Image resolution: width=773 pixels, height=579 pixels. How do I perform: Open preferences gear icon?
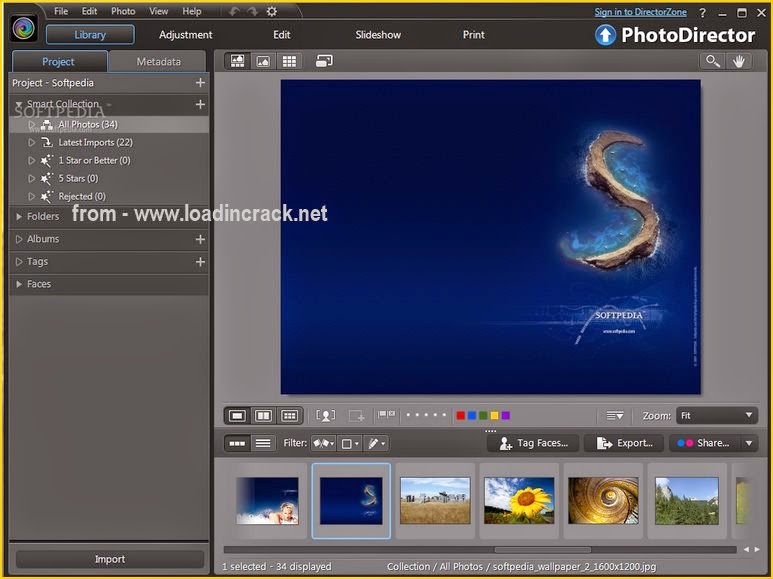coord(272,11)
